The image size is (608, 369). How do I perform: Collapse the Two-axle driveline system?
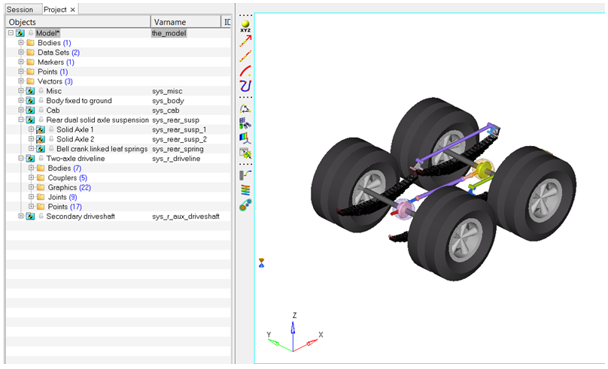point(21,158)
